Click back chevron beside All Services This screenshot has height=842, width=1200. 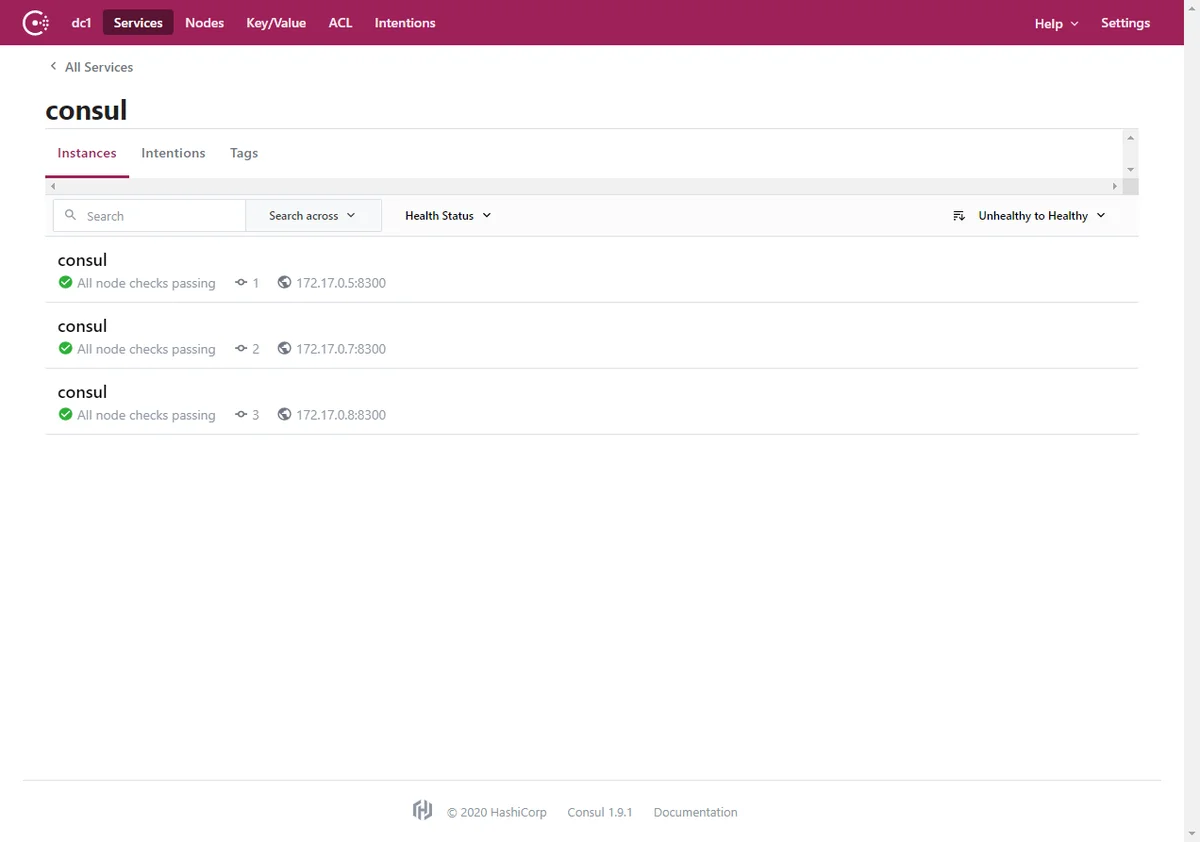coord(53,67)
